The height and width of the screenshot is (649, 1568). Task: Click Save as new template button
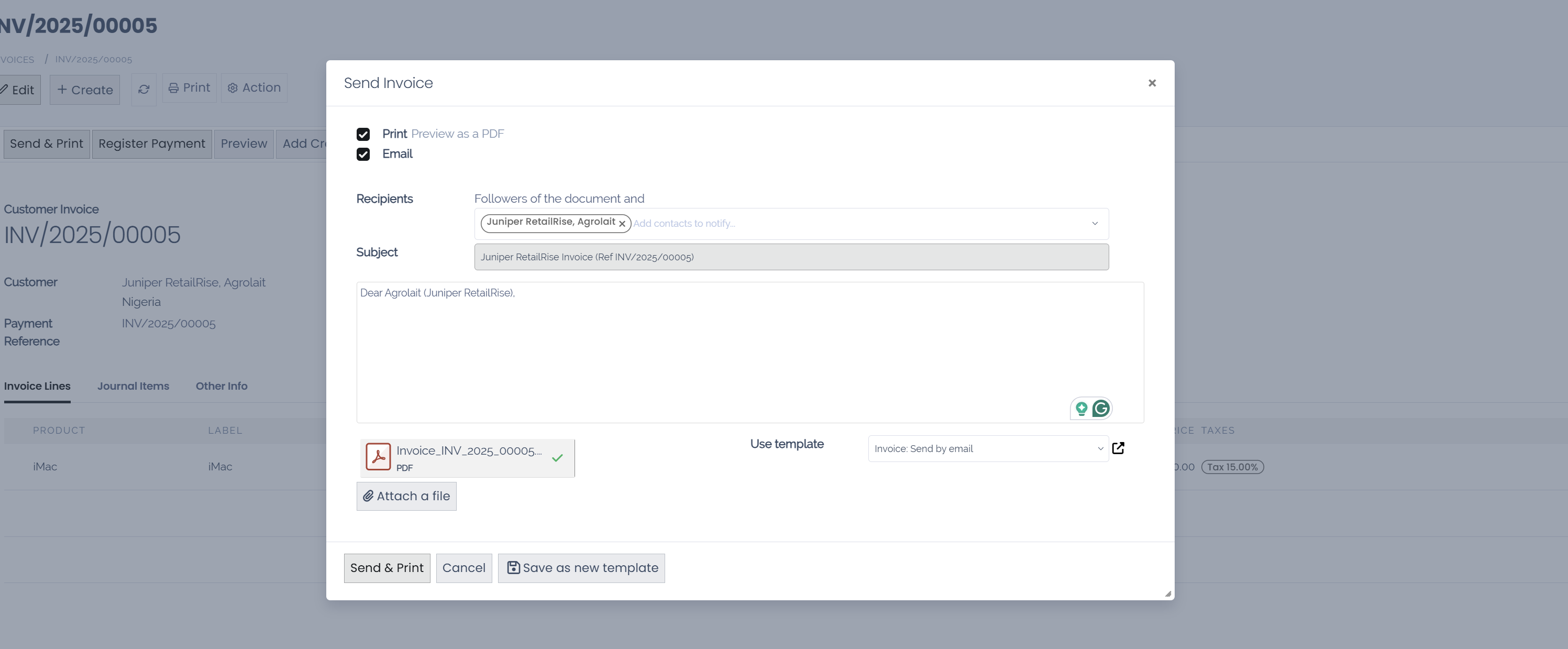coord(581,568)
